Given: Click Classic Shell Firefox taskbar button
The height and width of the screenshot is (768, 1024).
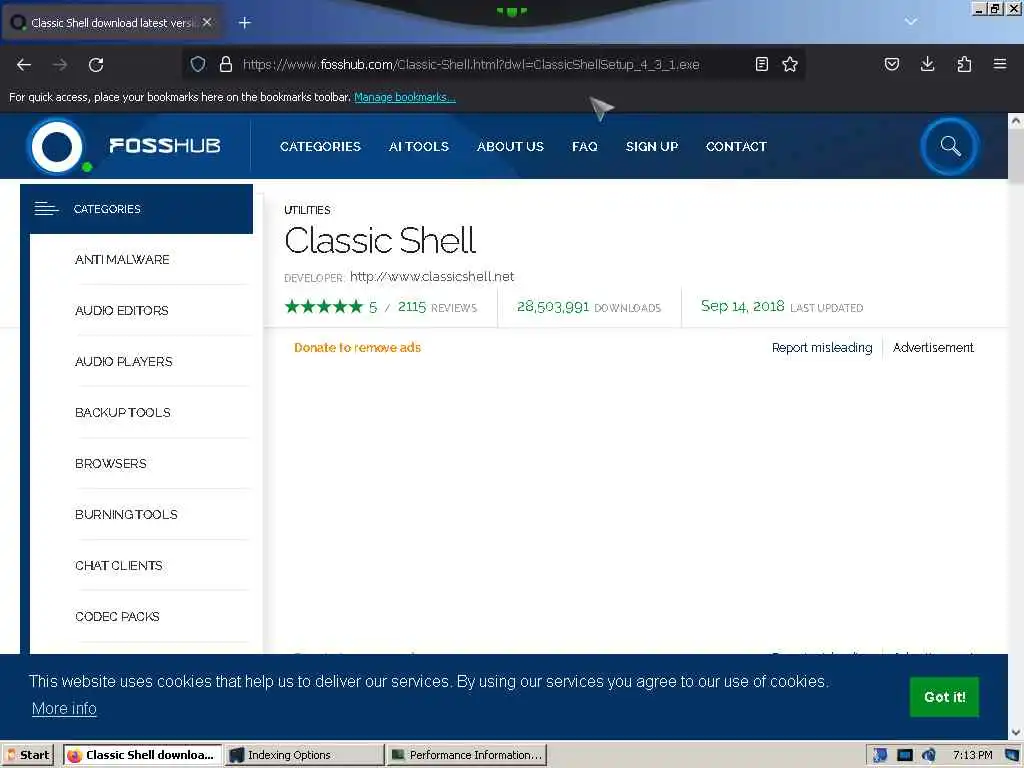Looking at the screenshot, I should click(142, 754).
